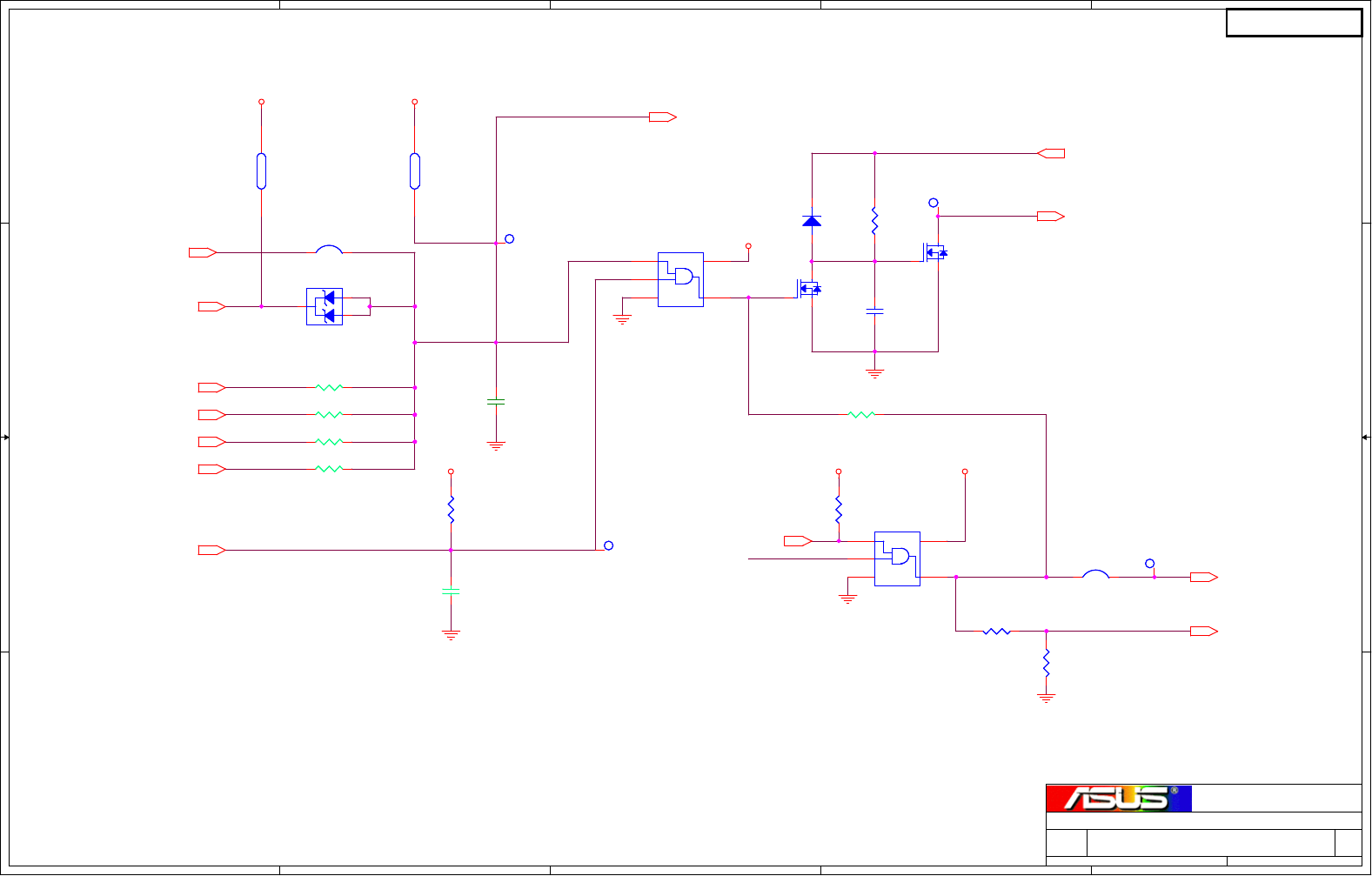The width and height of the screenshot is (1372, 876).
Task: Click the jumper arc above the dual-diode box
Action: tap(329, 249)
